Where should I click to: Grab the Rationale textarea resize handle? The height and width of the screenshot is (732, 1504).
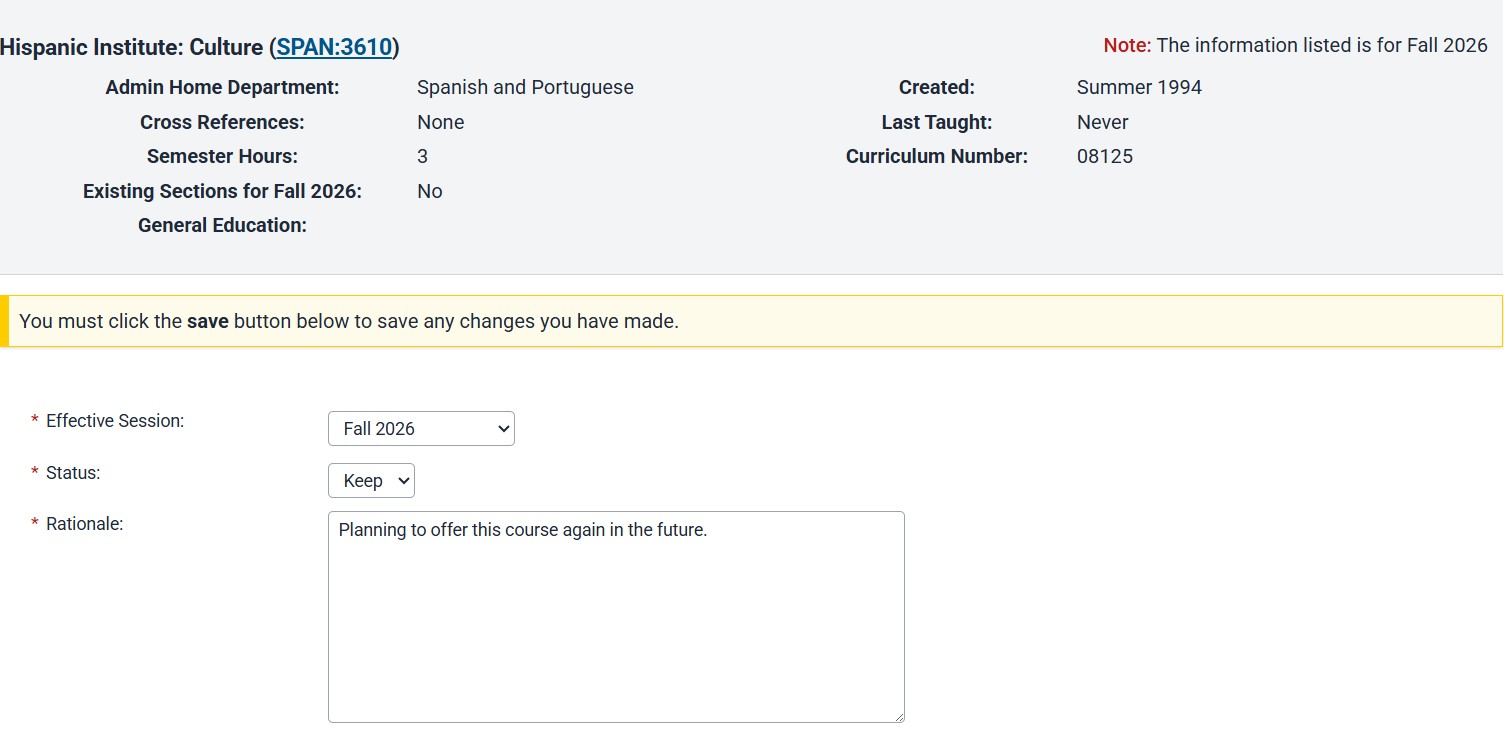pyautogui.click(x=898, y=716)
